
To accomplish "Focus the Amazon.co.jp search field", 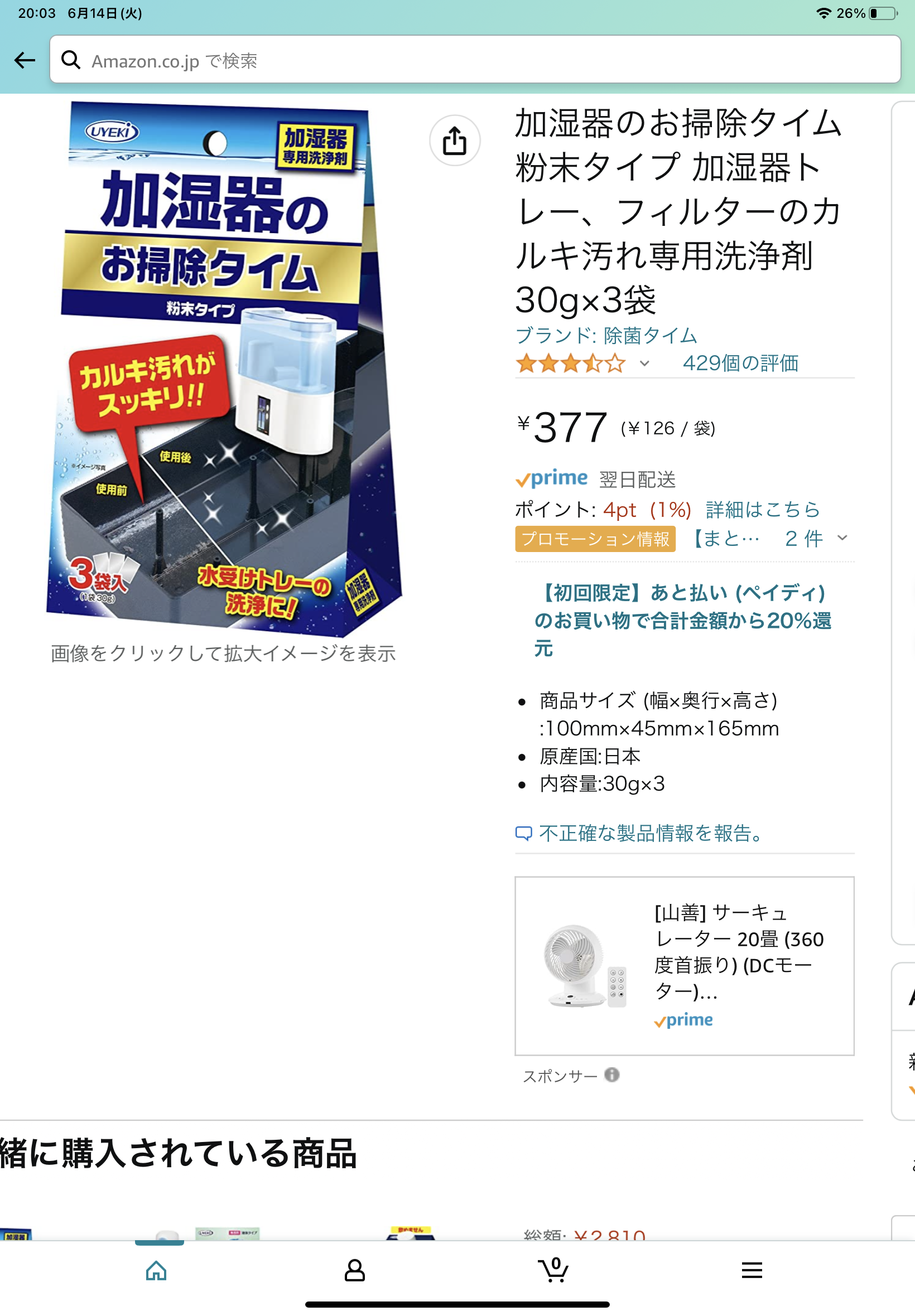I will tap(475, 60).
